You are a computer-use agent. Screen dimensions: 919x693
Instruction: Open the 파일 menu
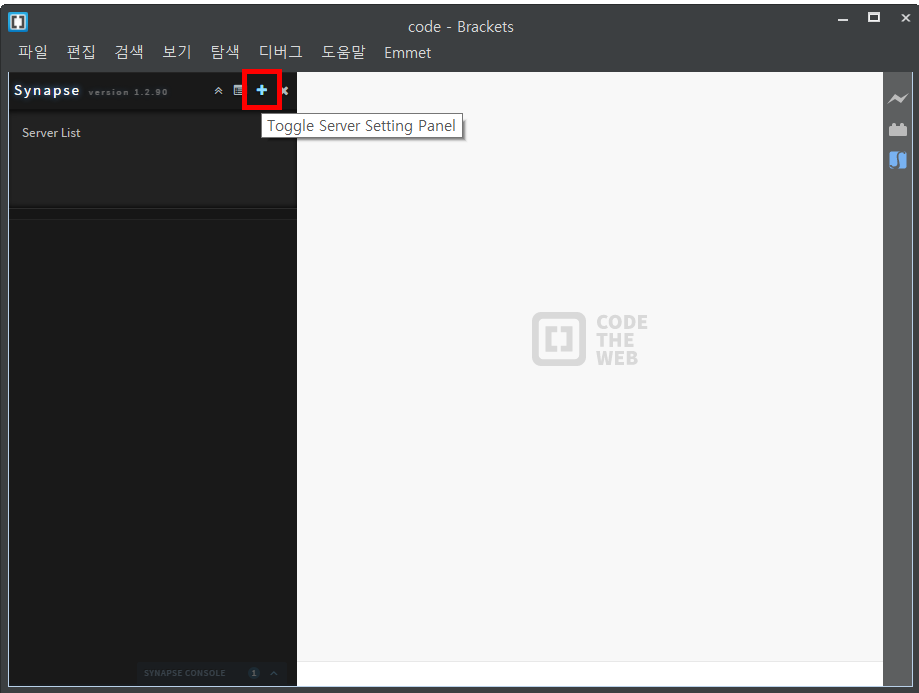point(33,52)
